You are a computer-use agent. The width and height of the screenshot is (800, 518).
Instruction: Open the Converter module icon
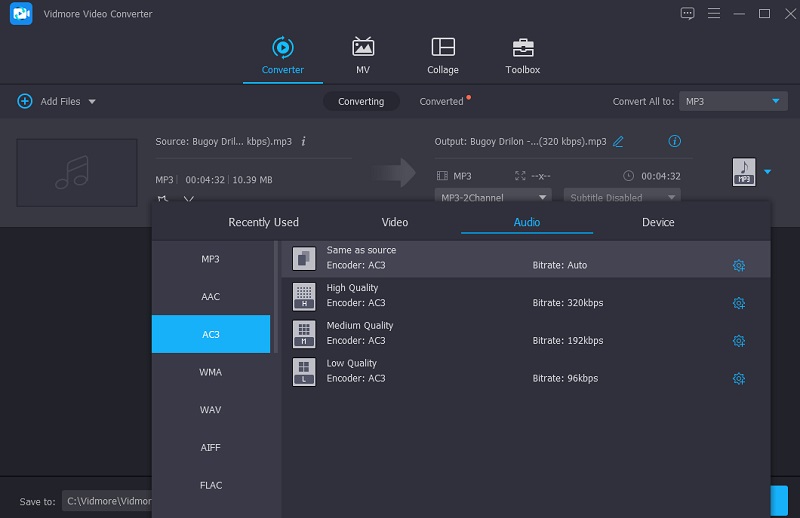pyautogui.click(x=282, y=48)
